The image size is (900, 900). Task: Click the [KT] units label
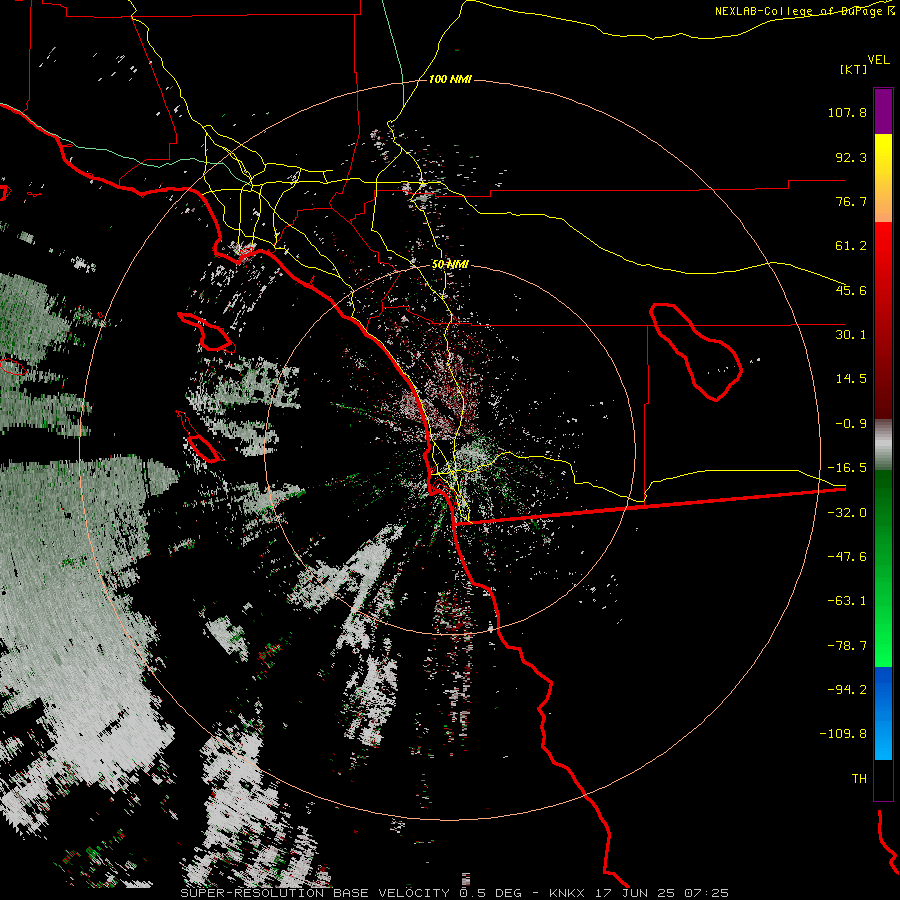854,69
